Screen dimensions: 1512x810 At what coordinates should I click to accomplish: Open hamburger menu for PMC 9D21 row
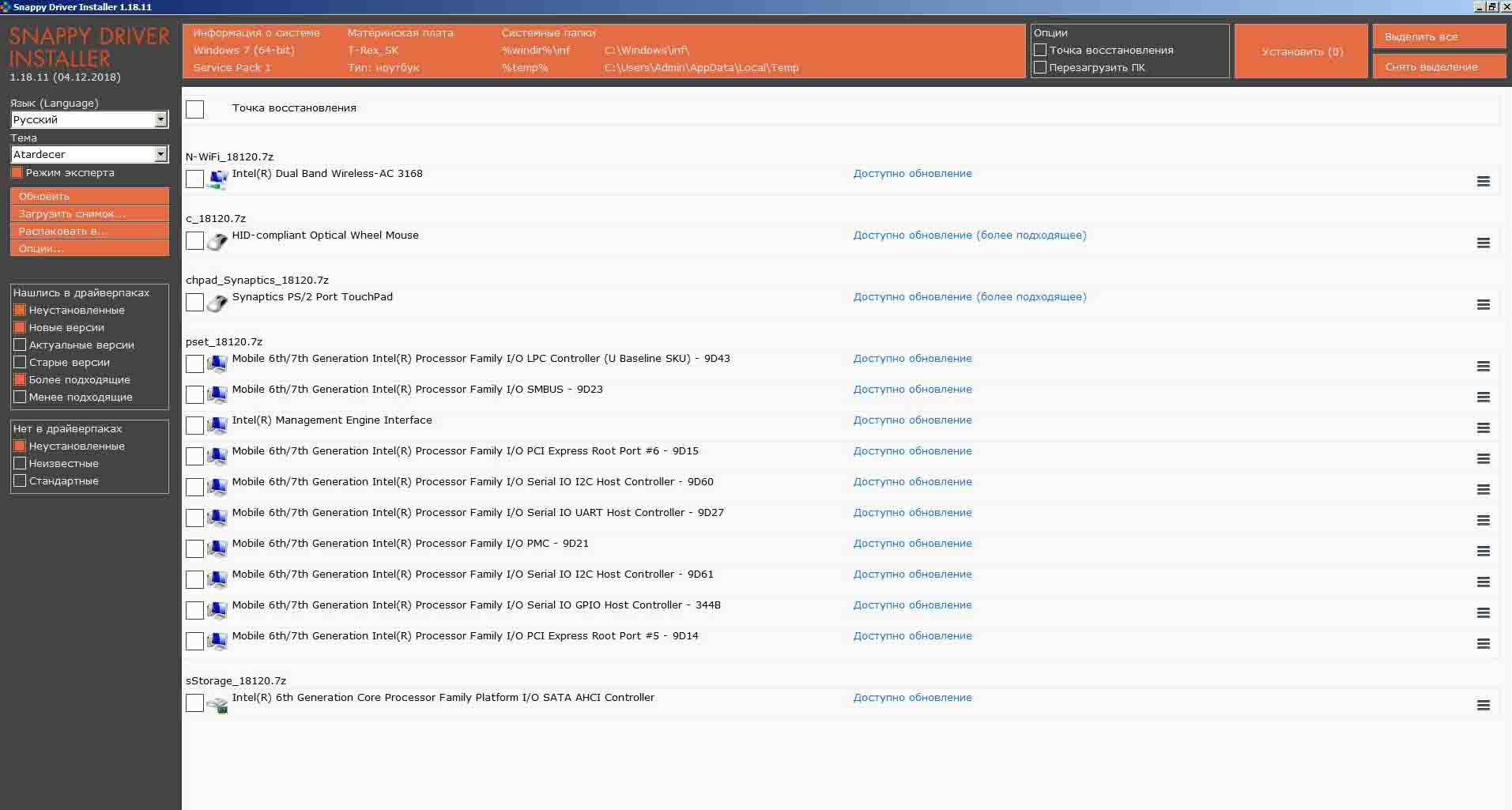1483,552
